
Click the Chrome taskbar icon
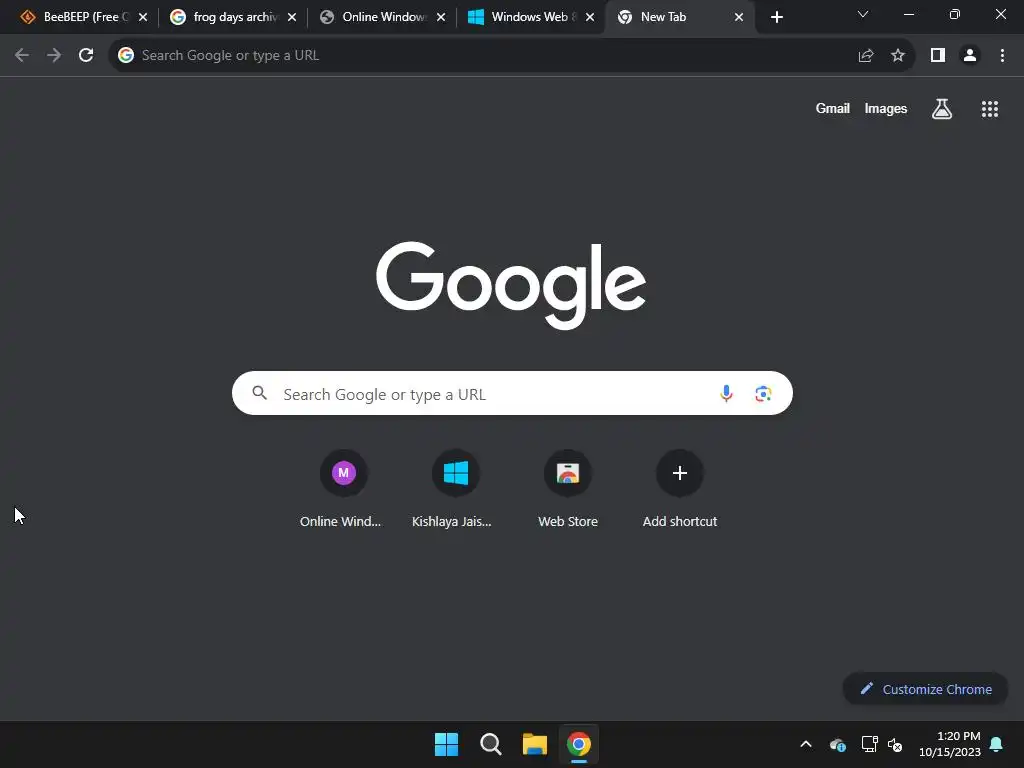pos(579,744)
